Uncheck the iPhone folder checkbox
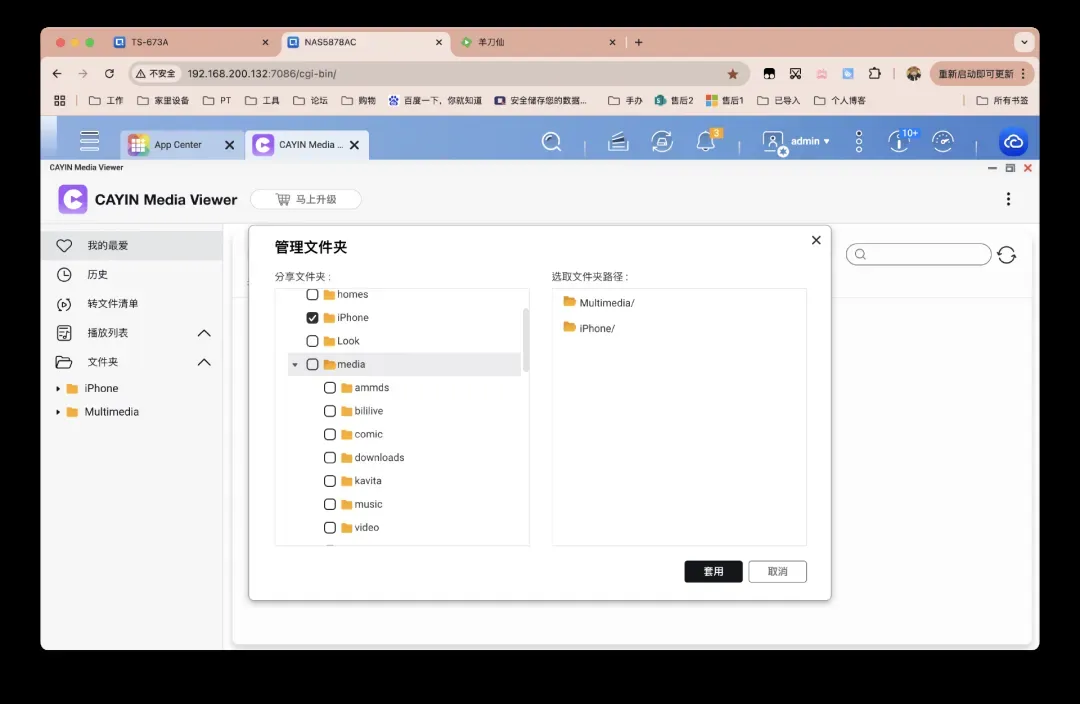This screenshot has height=704, width=1080. pyautogui.click(x=312, y=318)
